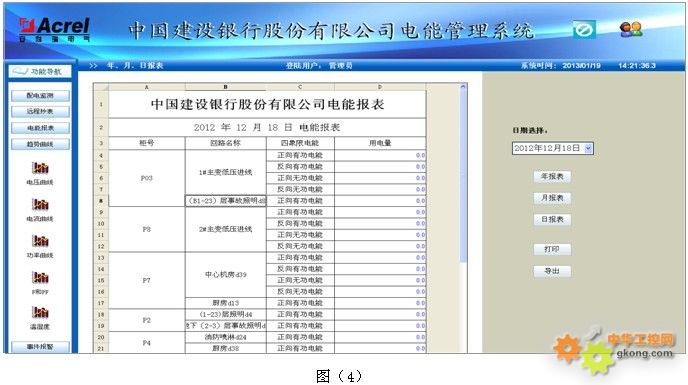The image size is (688, 385).
Task: Click the 打印 print button
Action: point(552,249)
